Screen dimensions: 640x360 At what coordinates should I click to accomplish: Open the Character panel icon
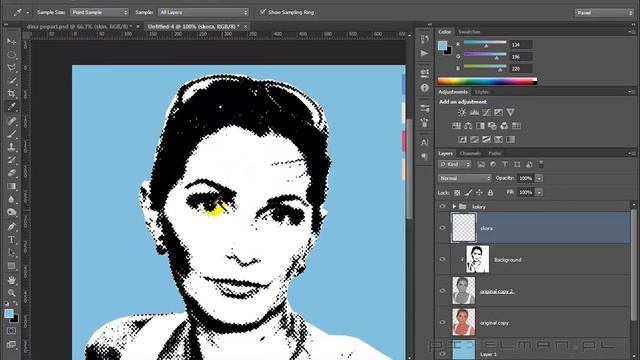click(x=424, y=142)
